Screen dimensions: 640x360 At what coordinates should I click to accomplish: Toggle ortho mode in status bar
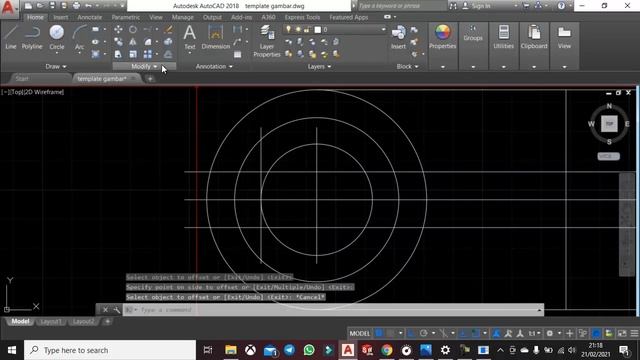(x=411, y=333)
